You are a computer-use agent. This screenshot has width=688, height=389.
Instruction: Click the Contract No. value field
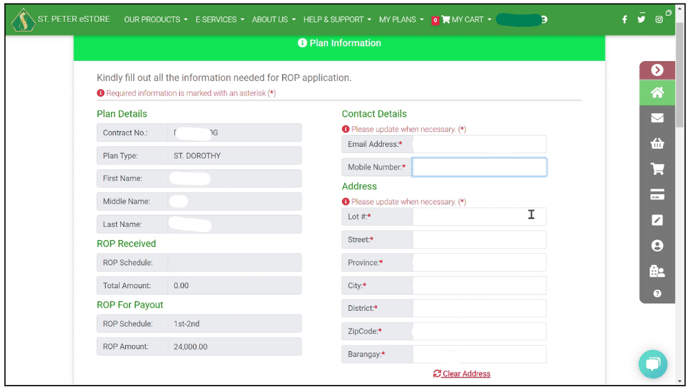pyautogui.click(x=234, y=132)
